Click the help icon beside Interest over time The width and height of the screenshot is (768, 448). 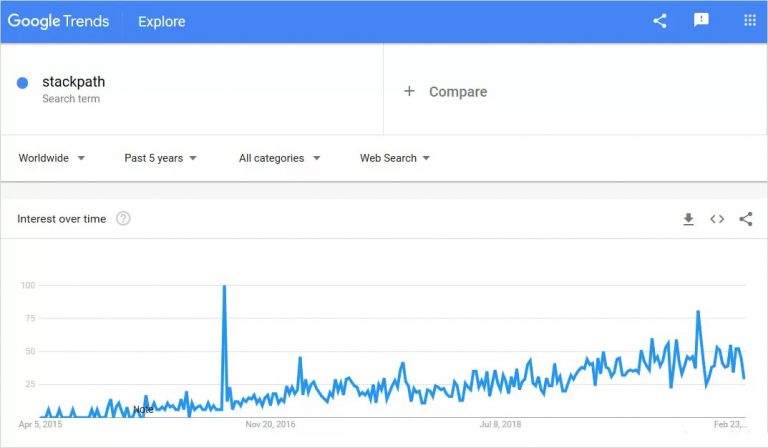click(123, 219)
